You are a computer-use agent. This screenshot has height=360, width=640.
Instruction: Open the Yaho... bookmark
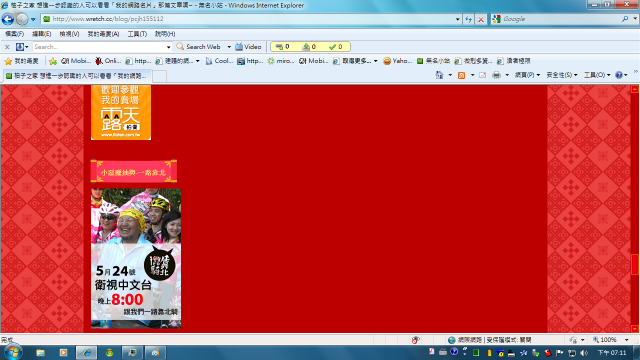tap(397, 61)
